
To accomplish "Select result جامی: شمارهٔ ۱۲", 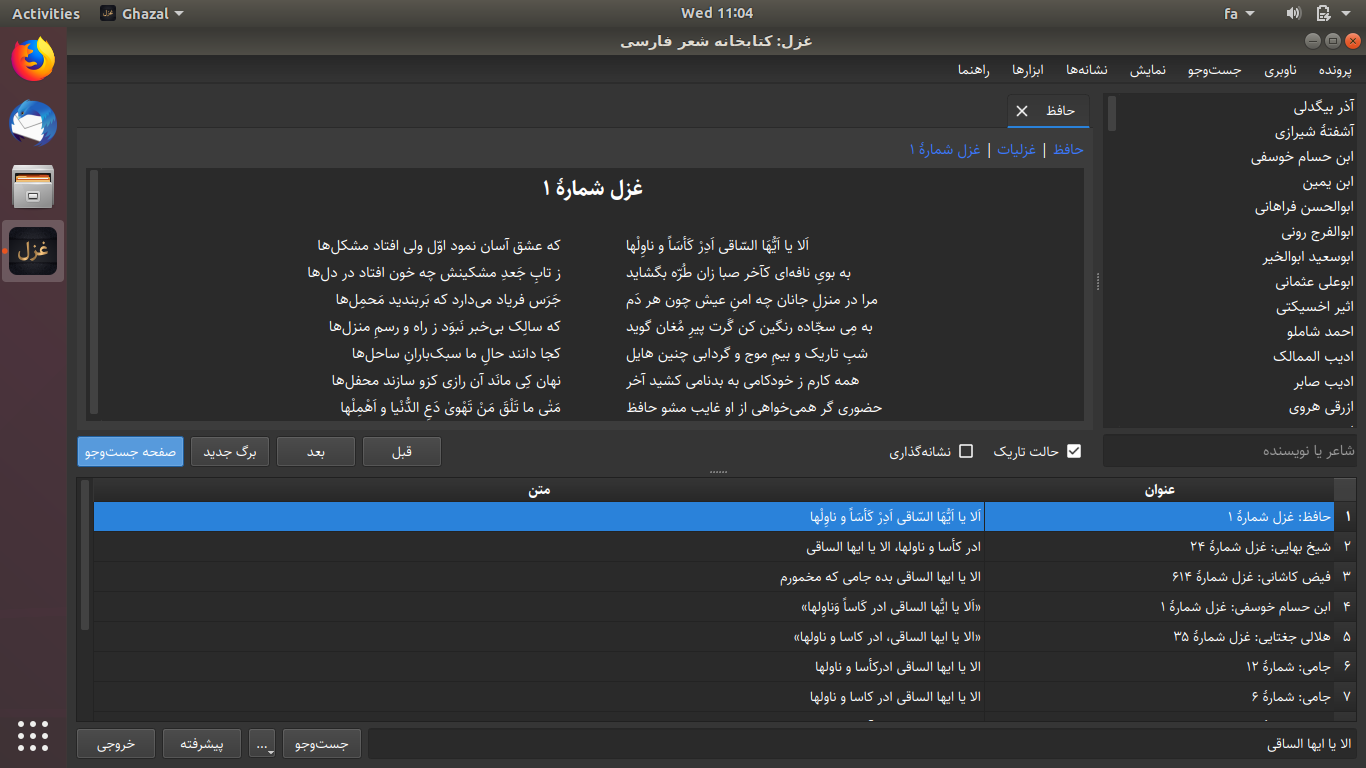I will [x=1159, y=666].
